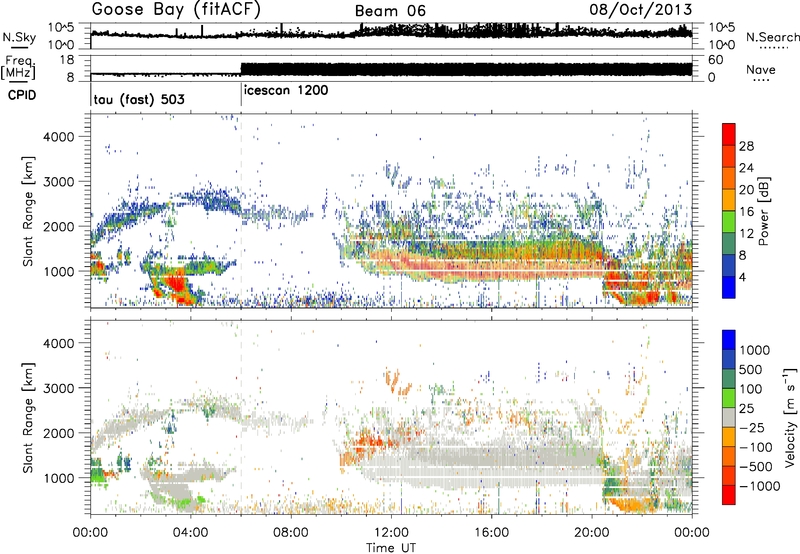
Task: Click the '-1000' velocity colorbar tick value
Action: coord(760,486)
